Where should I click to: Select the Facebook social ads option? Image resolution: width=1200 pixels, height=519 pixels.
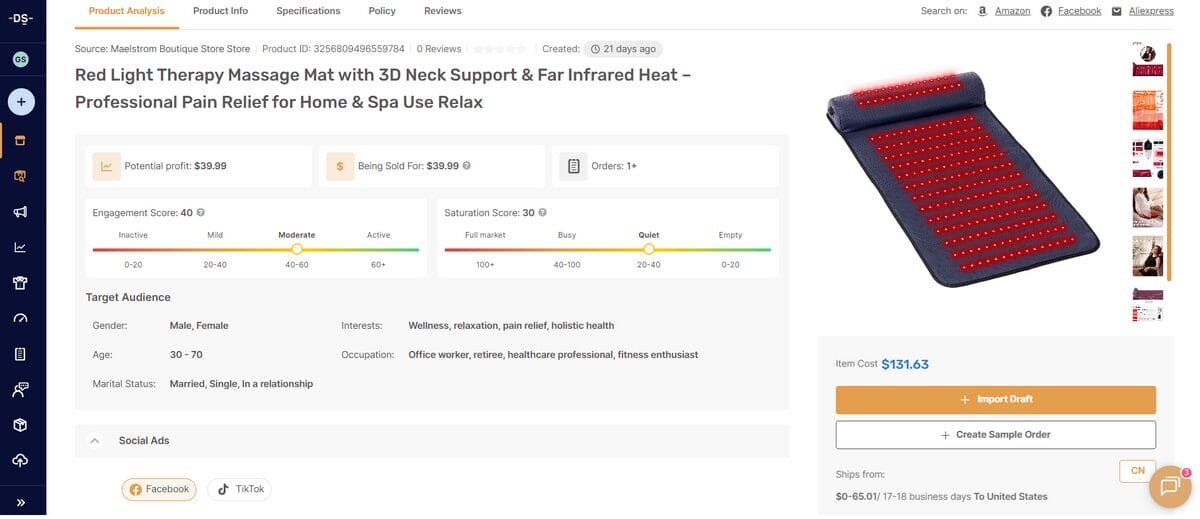(x=159, y=489)
